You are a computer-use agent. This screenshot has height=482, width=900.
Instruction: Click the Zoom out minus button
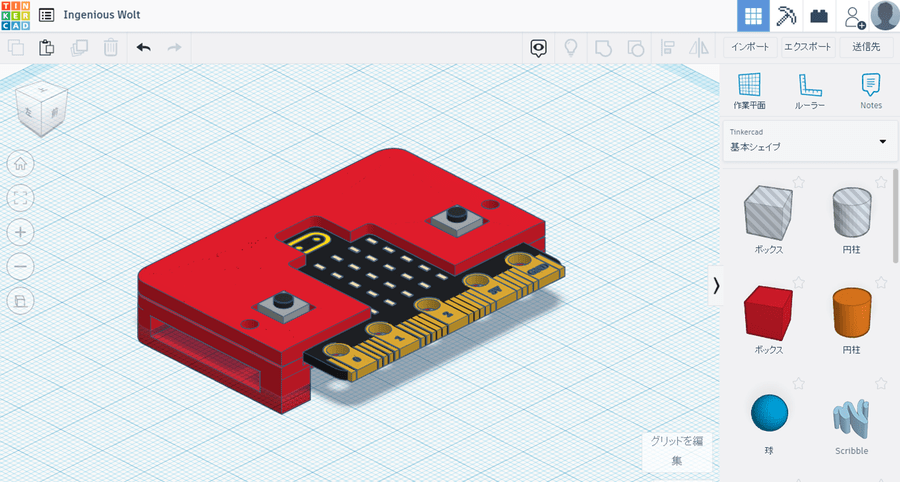coord(20,267)
